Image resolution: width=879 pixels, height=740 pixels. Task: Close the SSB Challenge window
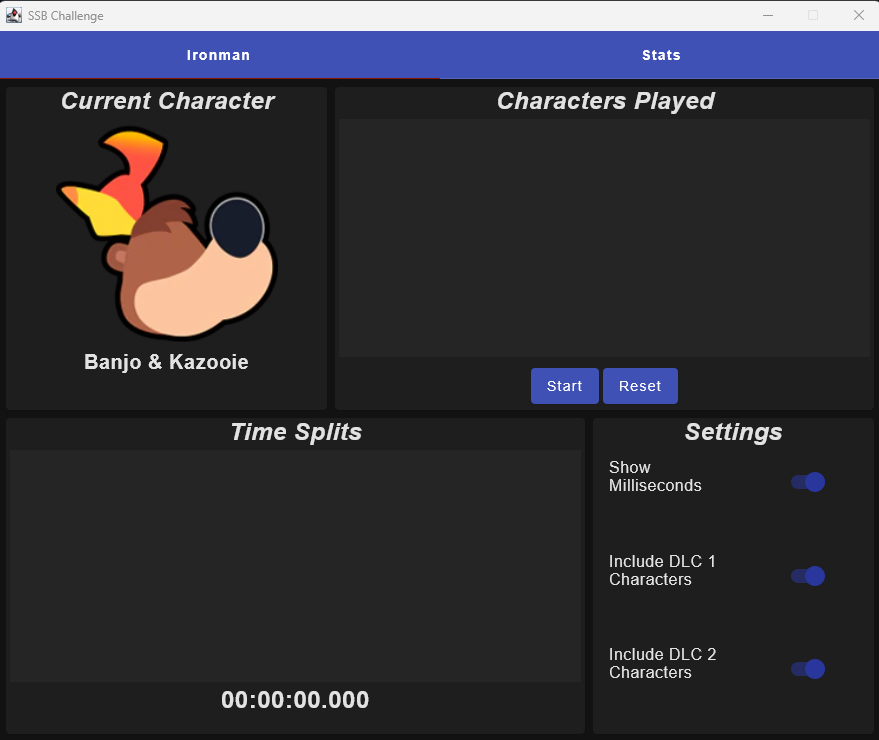pyautogui.click(x=859, y=15)
